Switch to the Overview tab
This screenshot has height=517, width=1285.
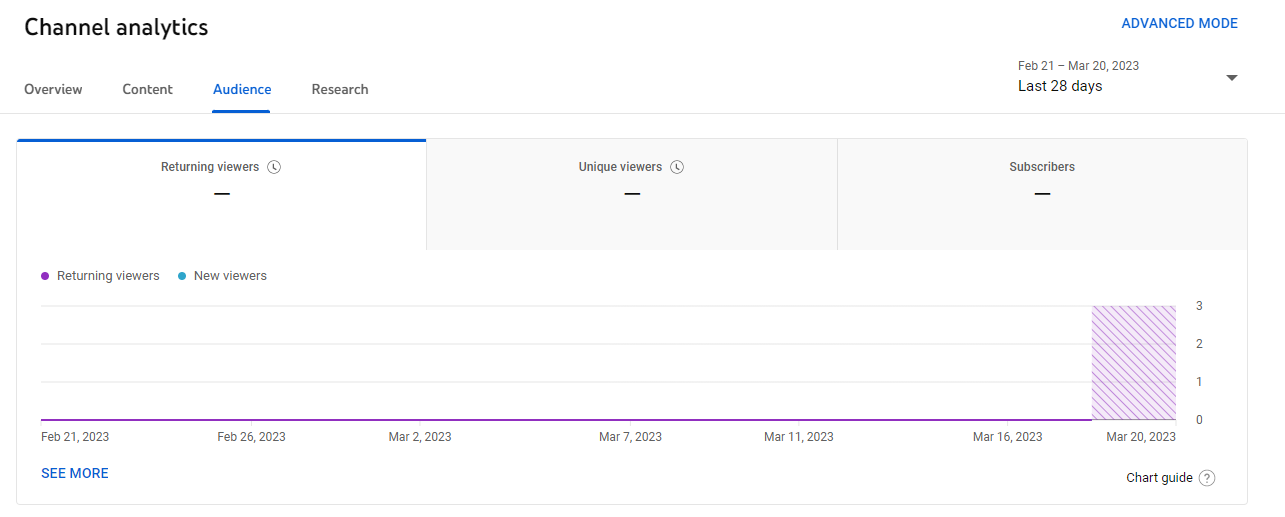53,89
